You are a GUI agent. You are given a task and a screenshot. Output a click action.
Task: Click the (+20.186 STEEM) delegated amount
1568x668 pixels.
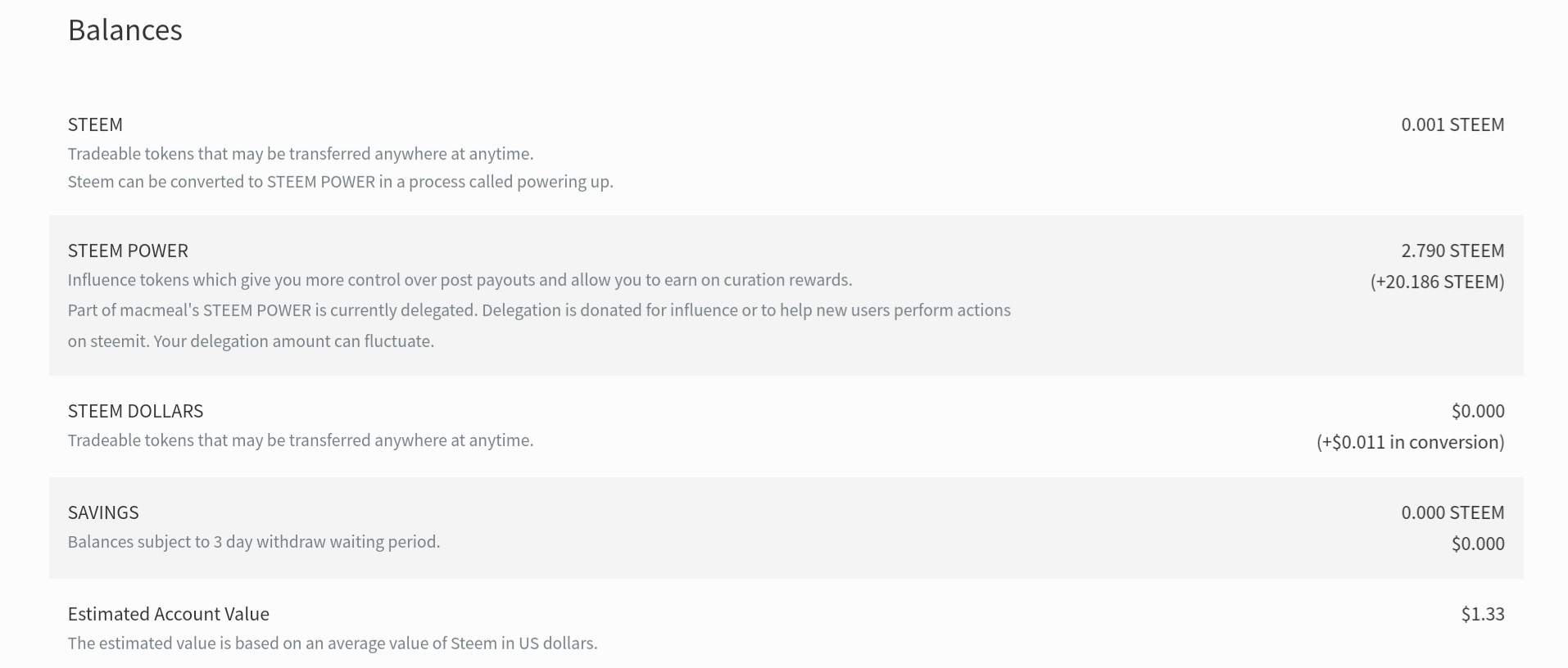(1437, 282)
